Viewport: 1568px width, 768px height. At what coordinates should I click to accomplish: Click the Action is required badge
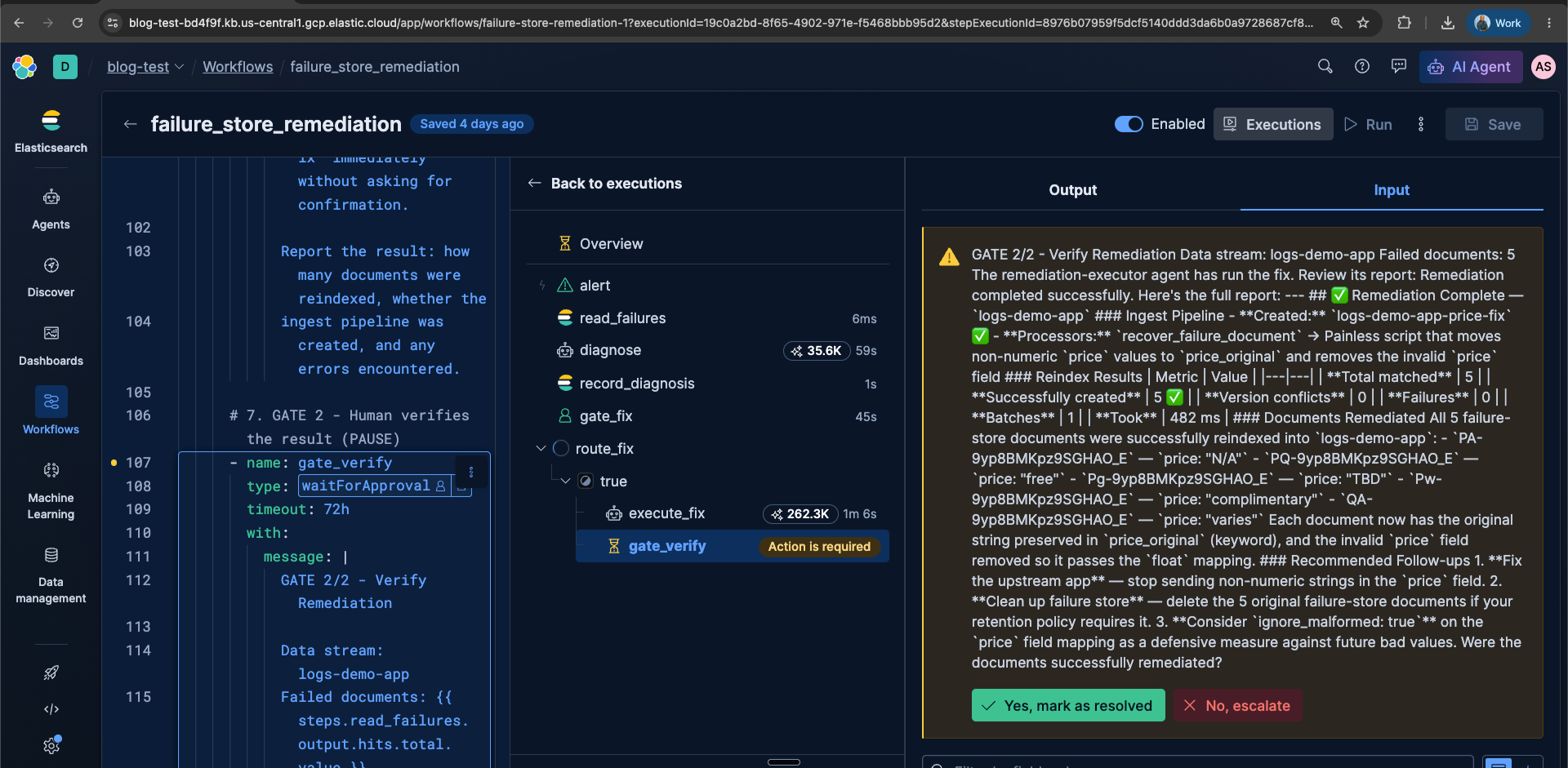coord(819,546)
